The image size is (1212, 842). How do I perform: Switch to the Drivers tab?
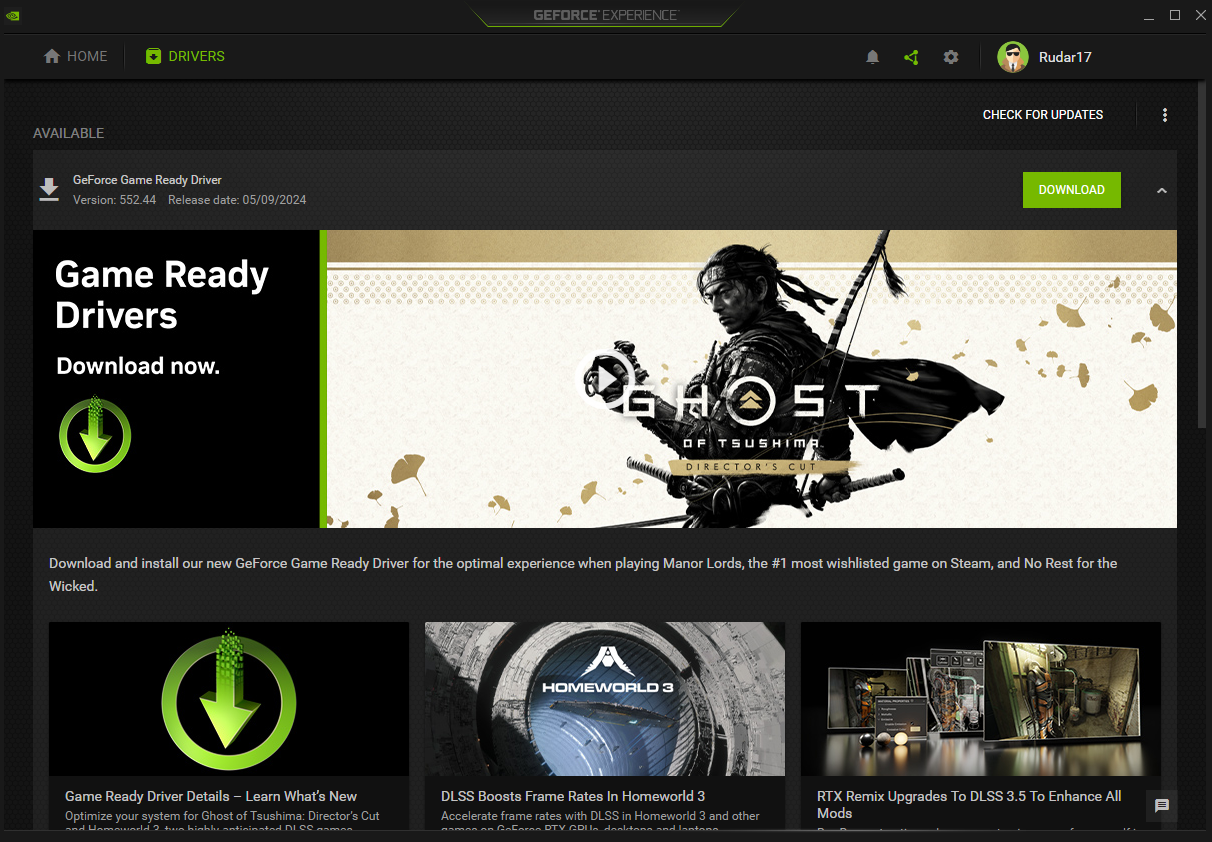(185, 57)
